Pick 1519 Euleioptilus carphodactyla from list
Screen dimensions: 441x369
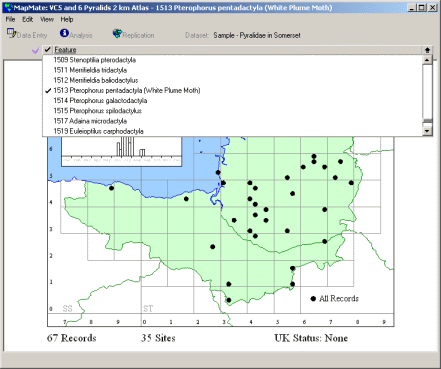point(98,131)
